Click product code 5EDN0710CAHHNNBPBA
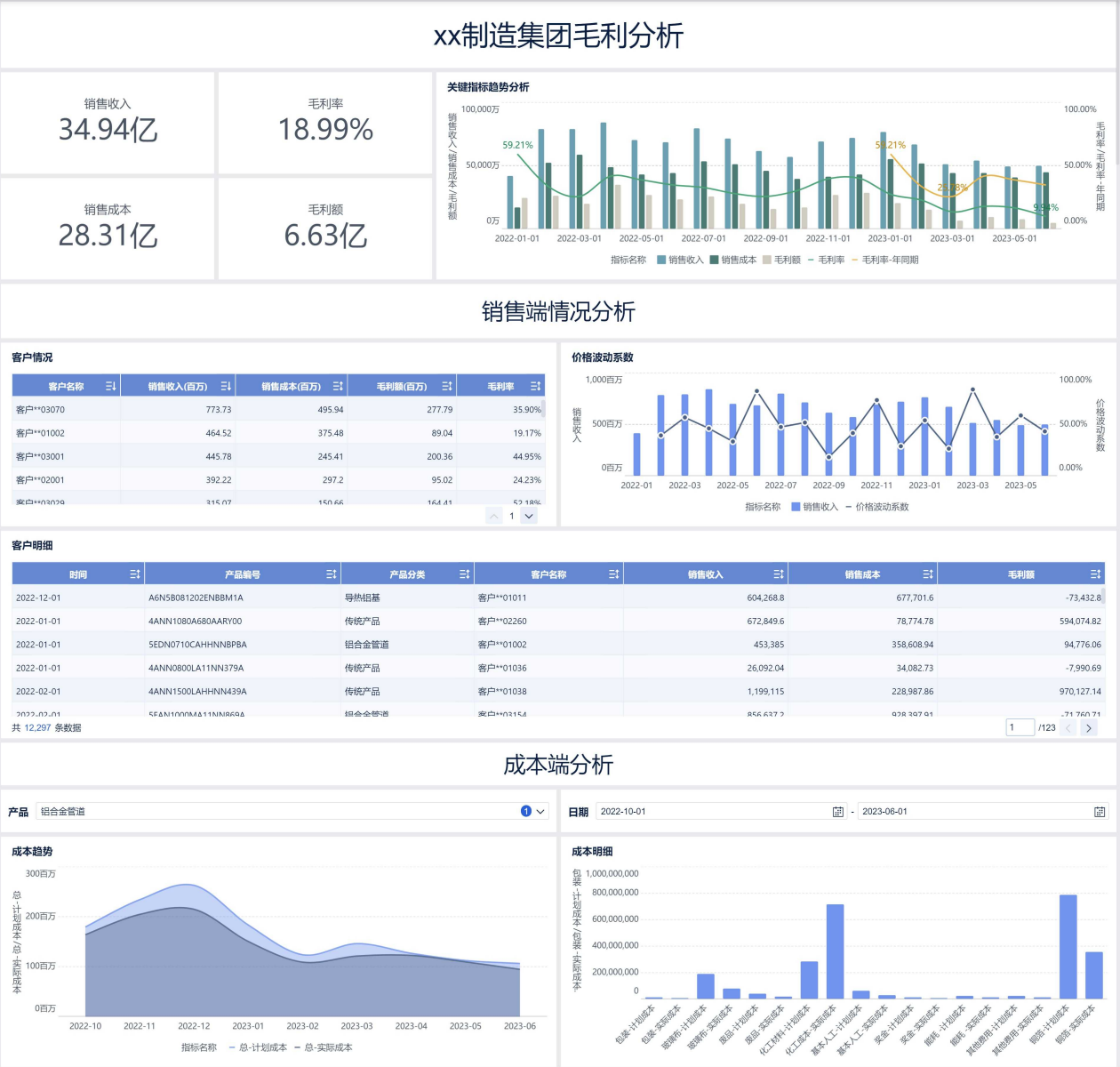Screen dimensions: 1120x1067 pyautogui.click(x=197, y=644)
